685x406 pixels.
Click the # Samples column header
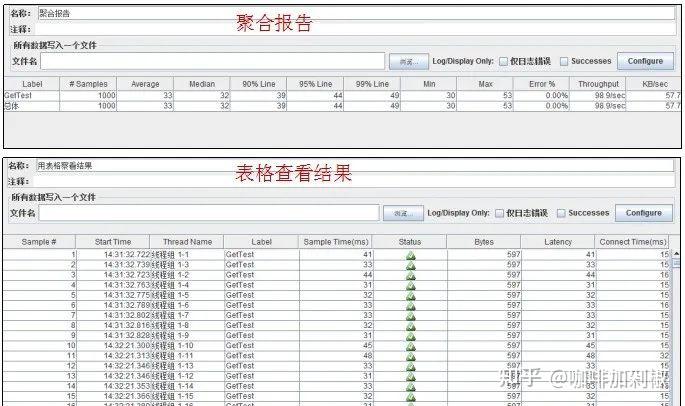pos(88,84)
